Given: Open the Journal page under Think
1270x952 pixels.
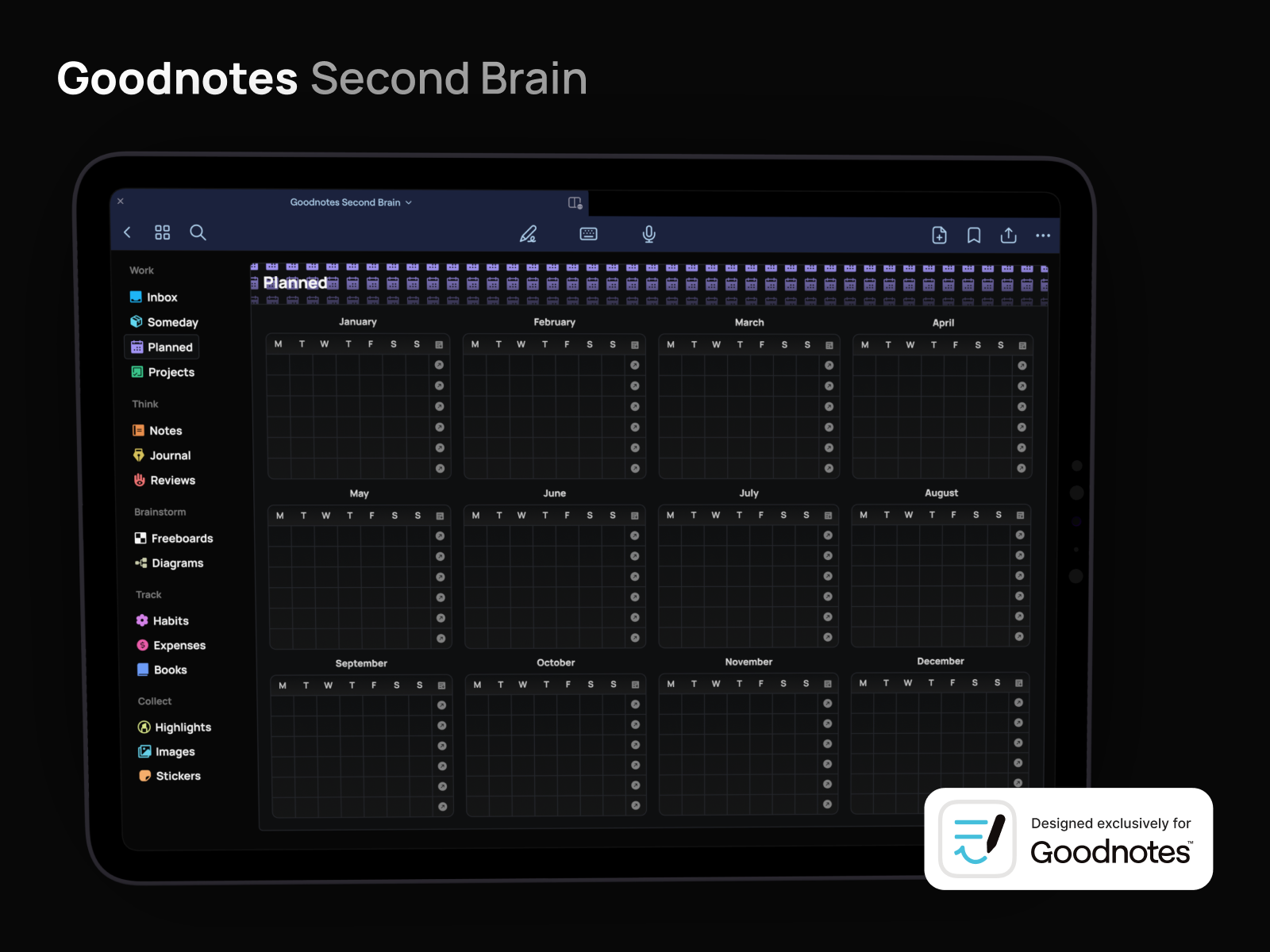Looking at the screenshot, I should 170,455.
